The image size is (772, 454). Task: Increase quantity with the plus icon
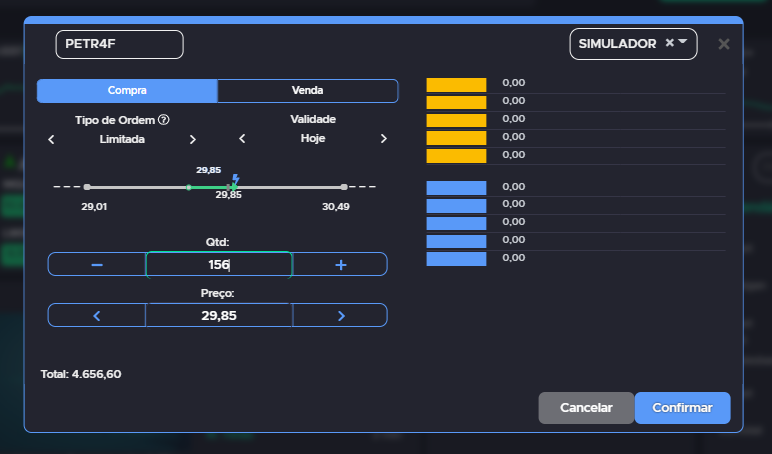340,265
